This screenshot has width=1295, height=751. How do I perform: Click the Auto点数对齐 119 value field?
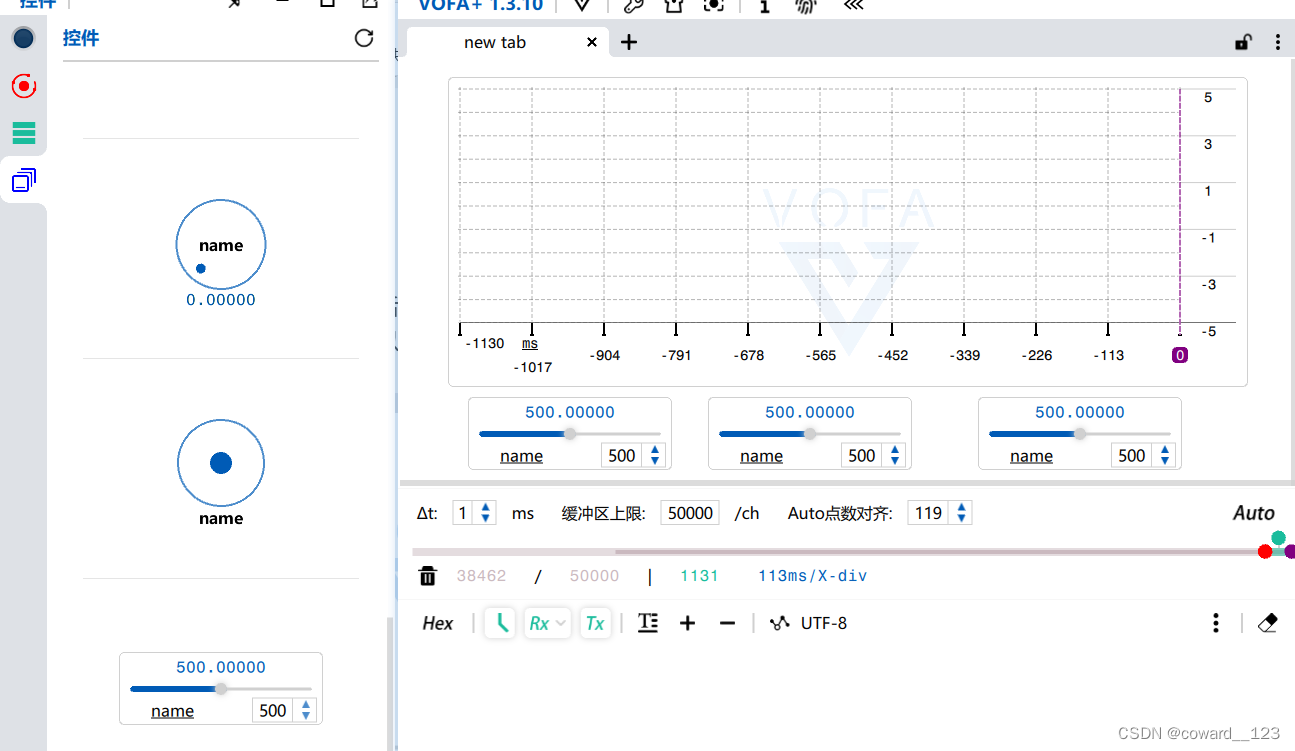pos(929,513)
